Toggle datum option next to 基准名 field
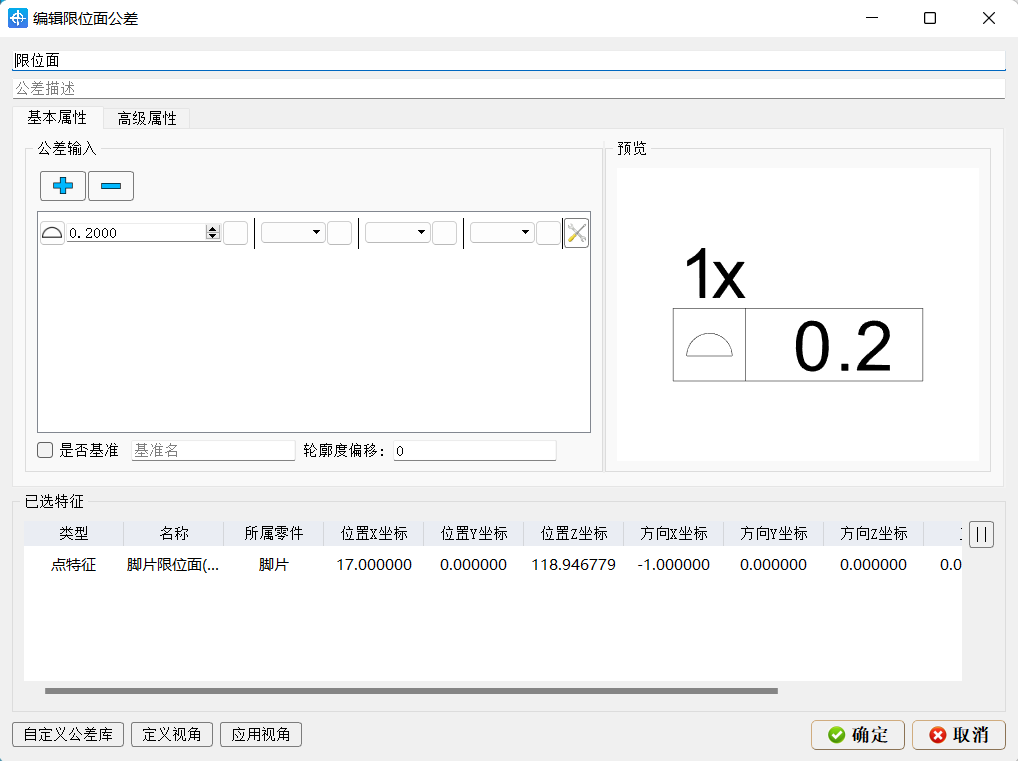Viewport: 1018px width, 761px height. [x=44, y=450]
